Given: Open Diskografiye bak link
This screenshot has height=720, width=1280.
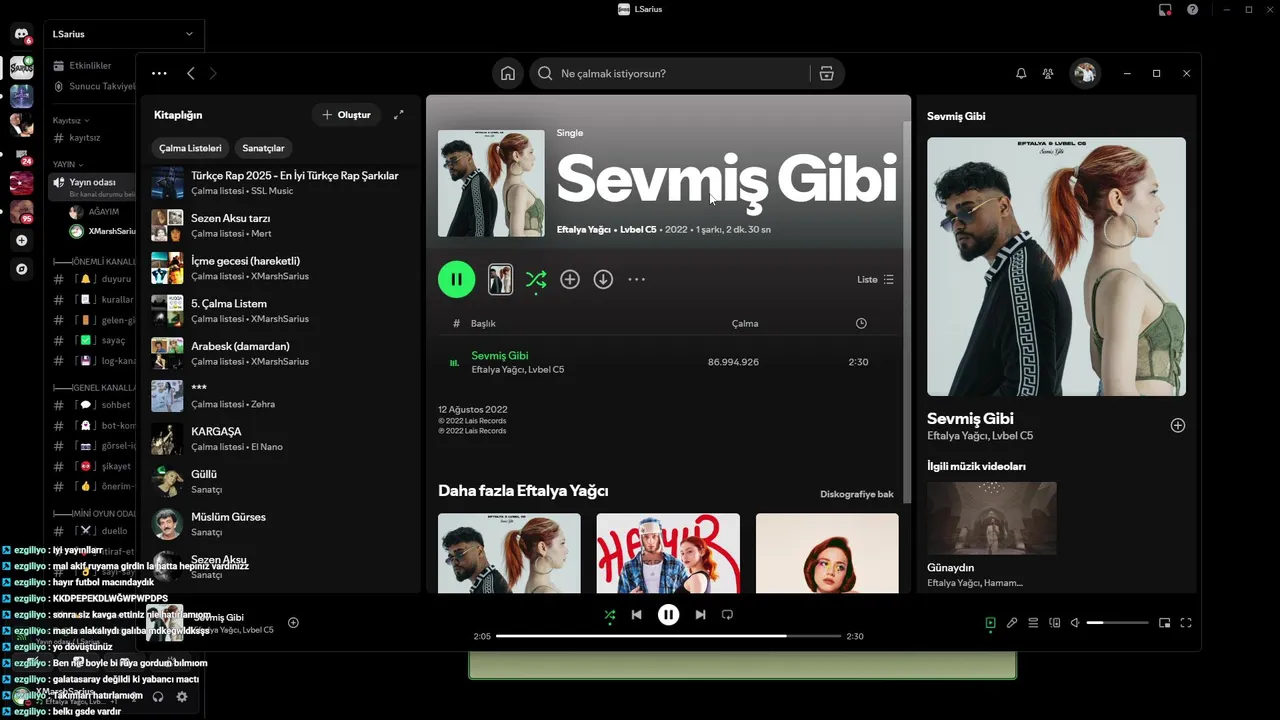Looking at the screenshot, I should [857, 494].
